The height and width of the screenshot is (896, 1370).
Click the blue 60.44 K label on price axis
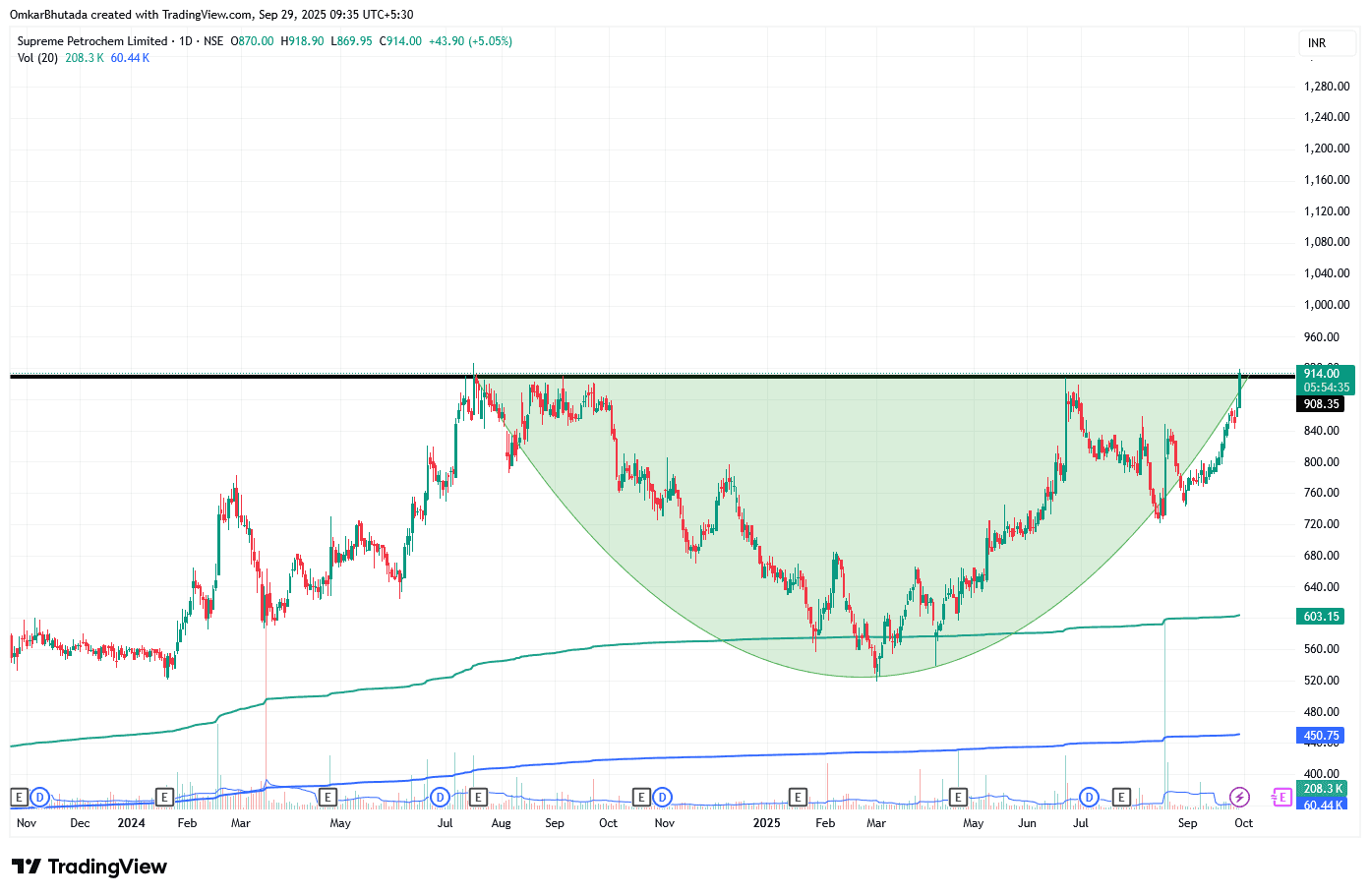[1323, 805]
